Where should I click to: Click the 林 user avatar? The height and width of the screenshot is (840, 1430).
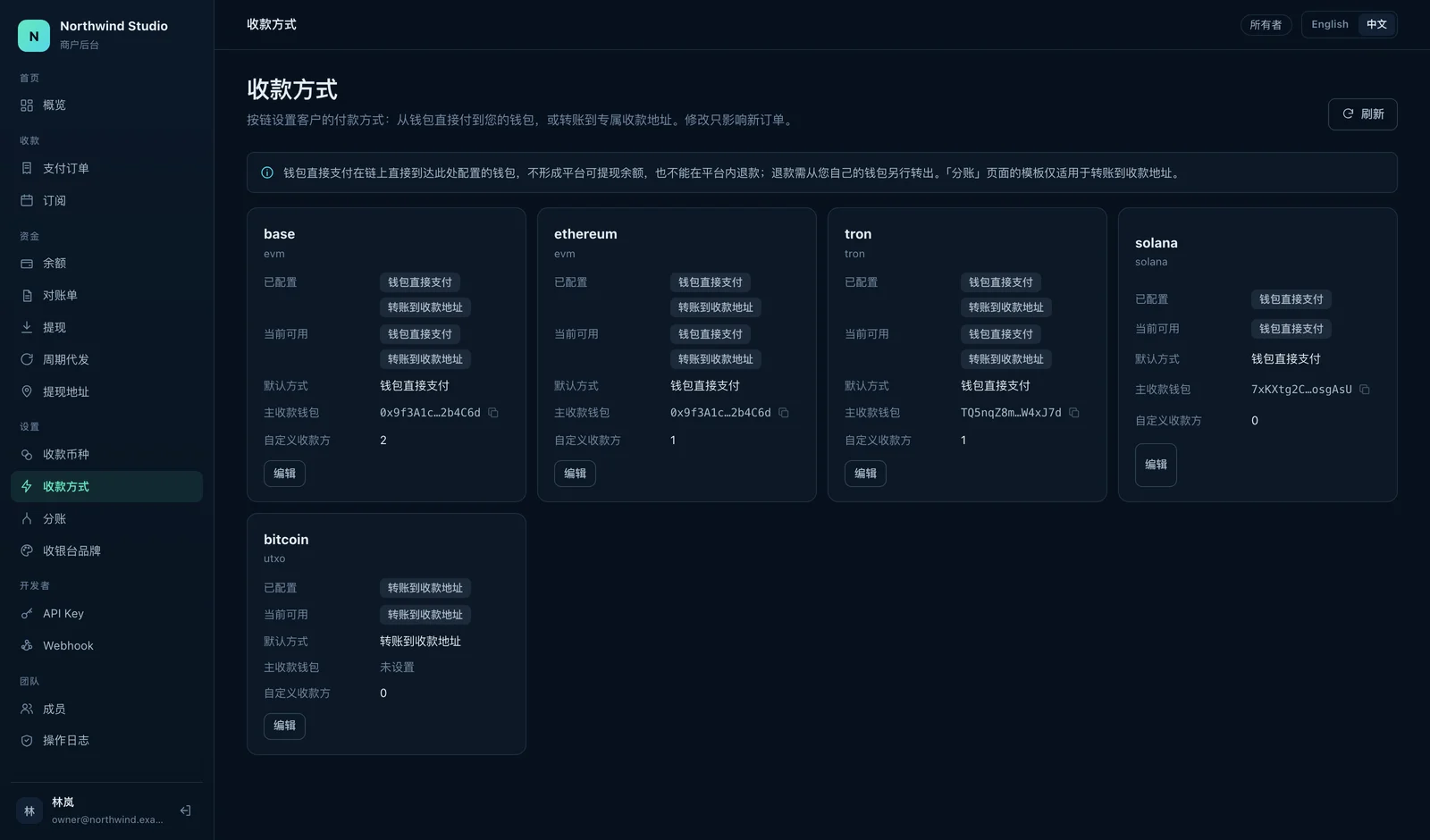click(29, 811)
